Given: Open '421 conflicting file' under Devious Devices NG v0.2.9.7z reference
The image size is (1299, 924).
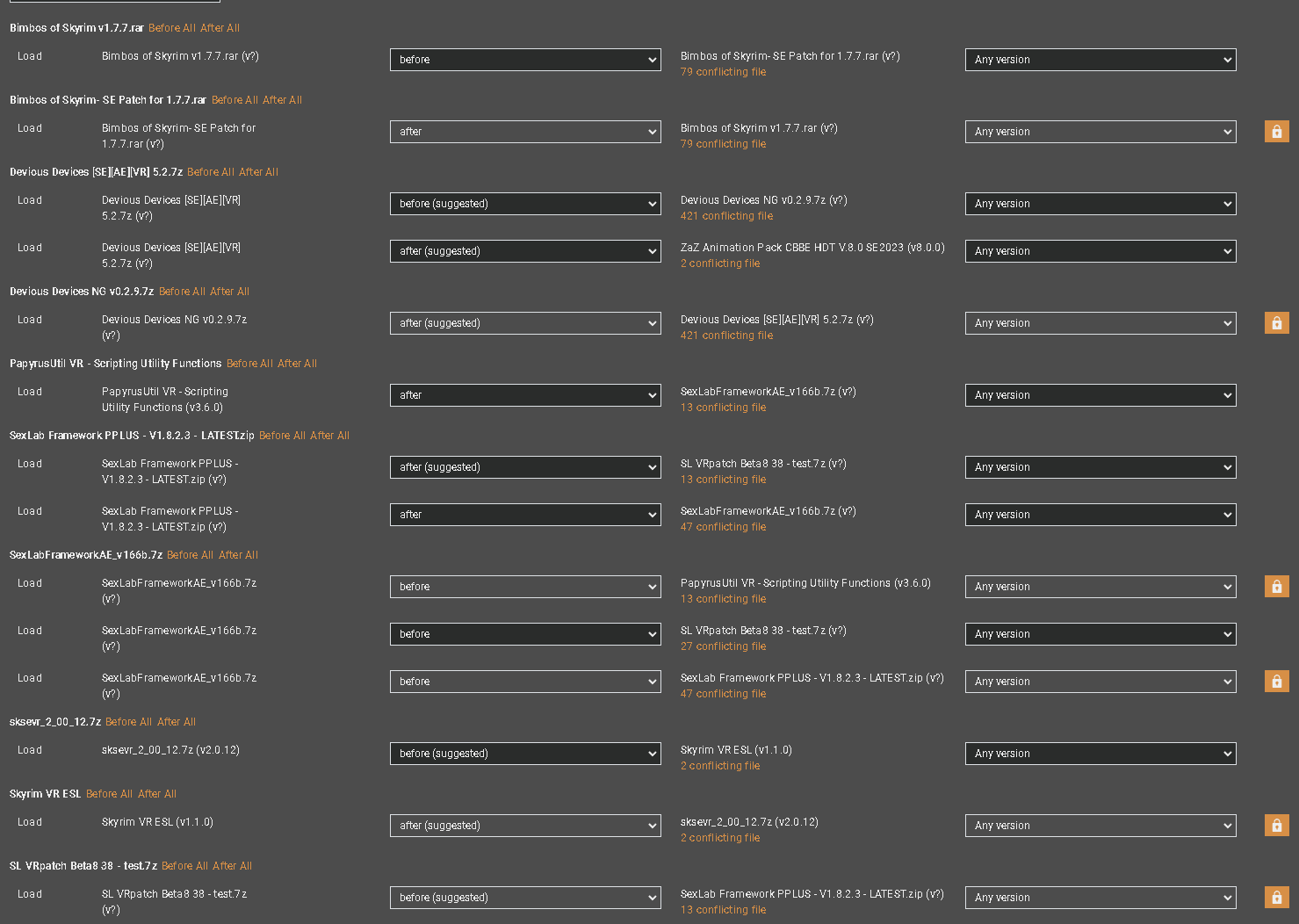Looking at the screenshot, I should [x=726, y=216].
